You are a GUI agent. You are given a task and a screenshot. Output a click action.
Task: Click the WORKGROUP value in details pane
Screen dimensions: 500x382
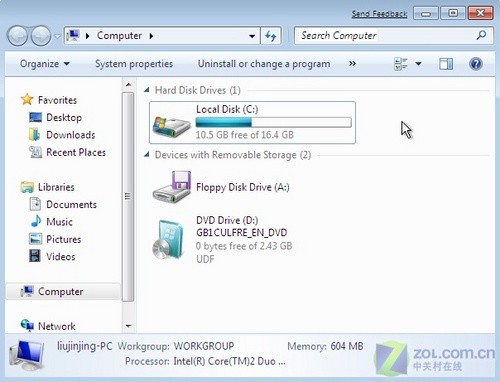click(x=204, y=346)
